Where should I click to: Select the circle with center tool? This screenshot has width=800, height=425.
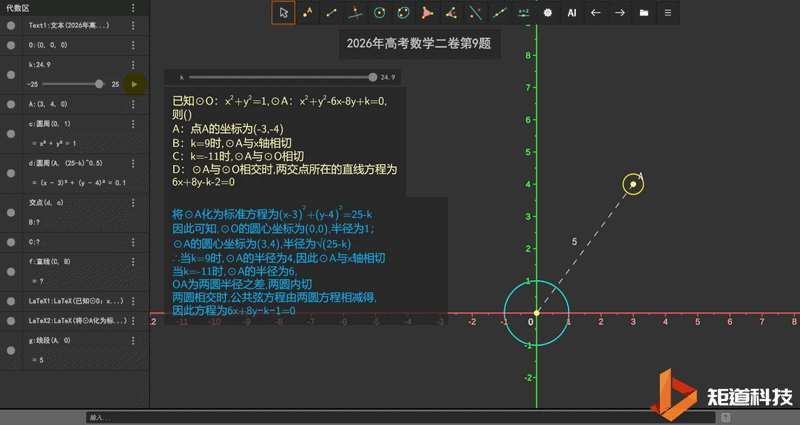pyautogui.click(x=379, y=13)
